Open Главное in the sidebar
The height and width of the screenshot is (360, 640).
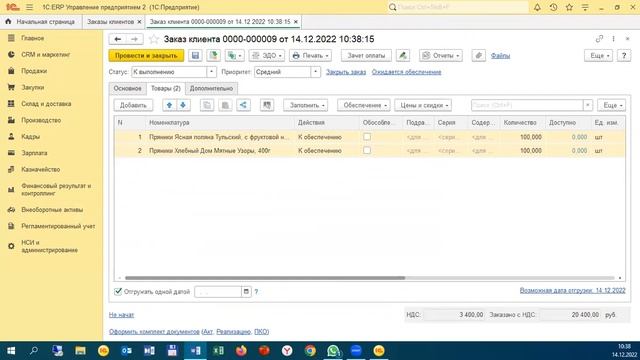(x=33, y=38)
